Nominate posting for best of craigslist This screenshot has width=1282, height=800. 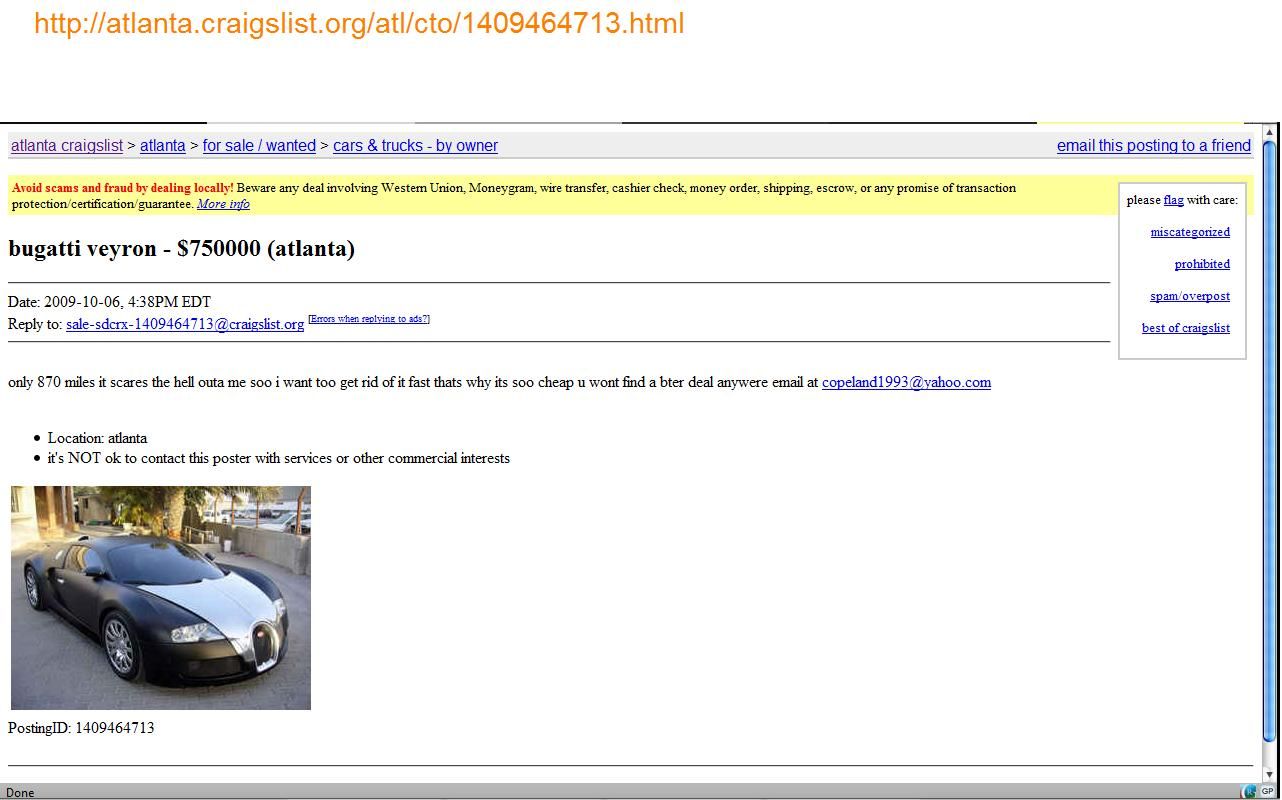click(x=1185, y=328)
